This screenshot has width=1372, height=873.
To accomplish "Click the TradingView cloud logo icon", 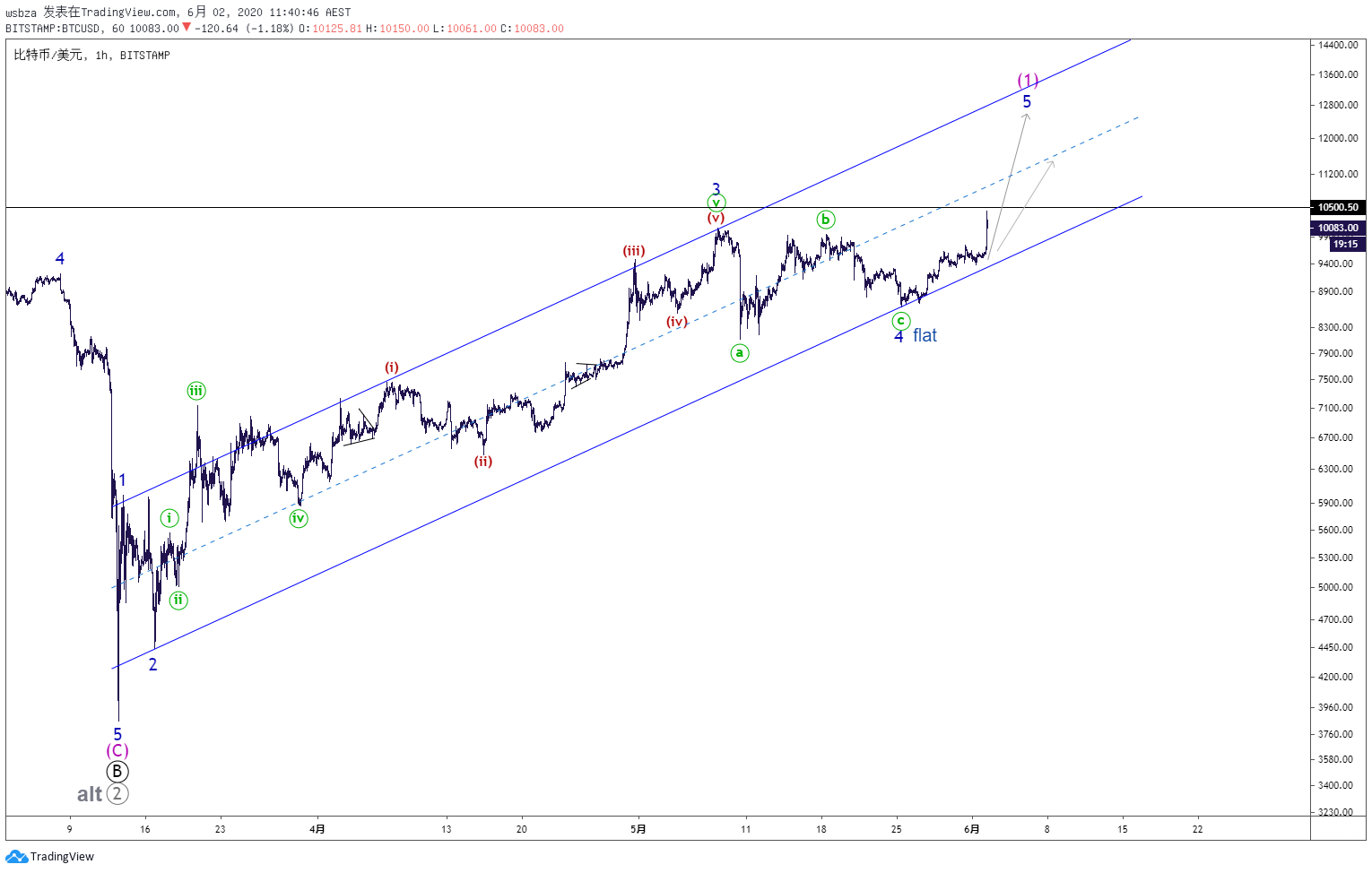I will pos(16,856).
